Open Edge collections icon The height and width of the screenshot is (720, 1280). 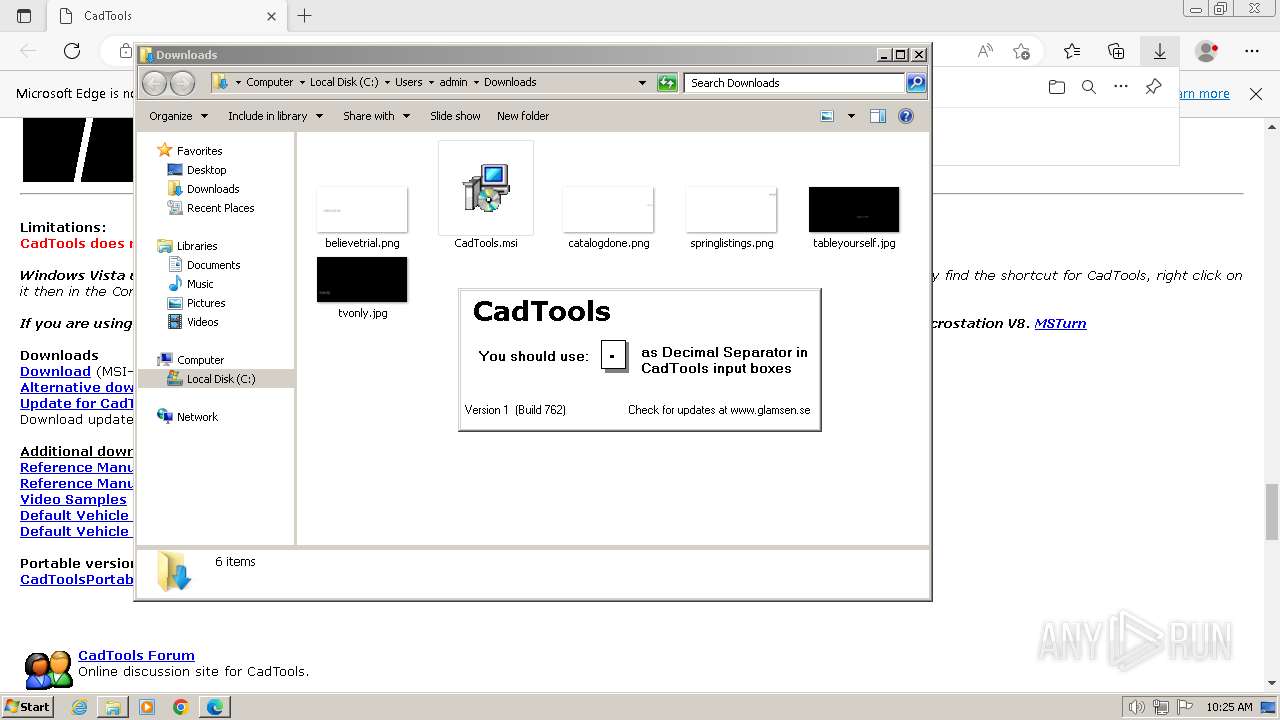pos(1116,51)
